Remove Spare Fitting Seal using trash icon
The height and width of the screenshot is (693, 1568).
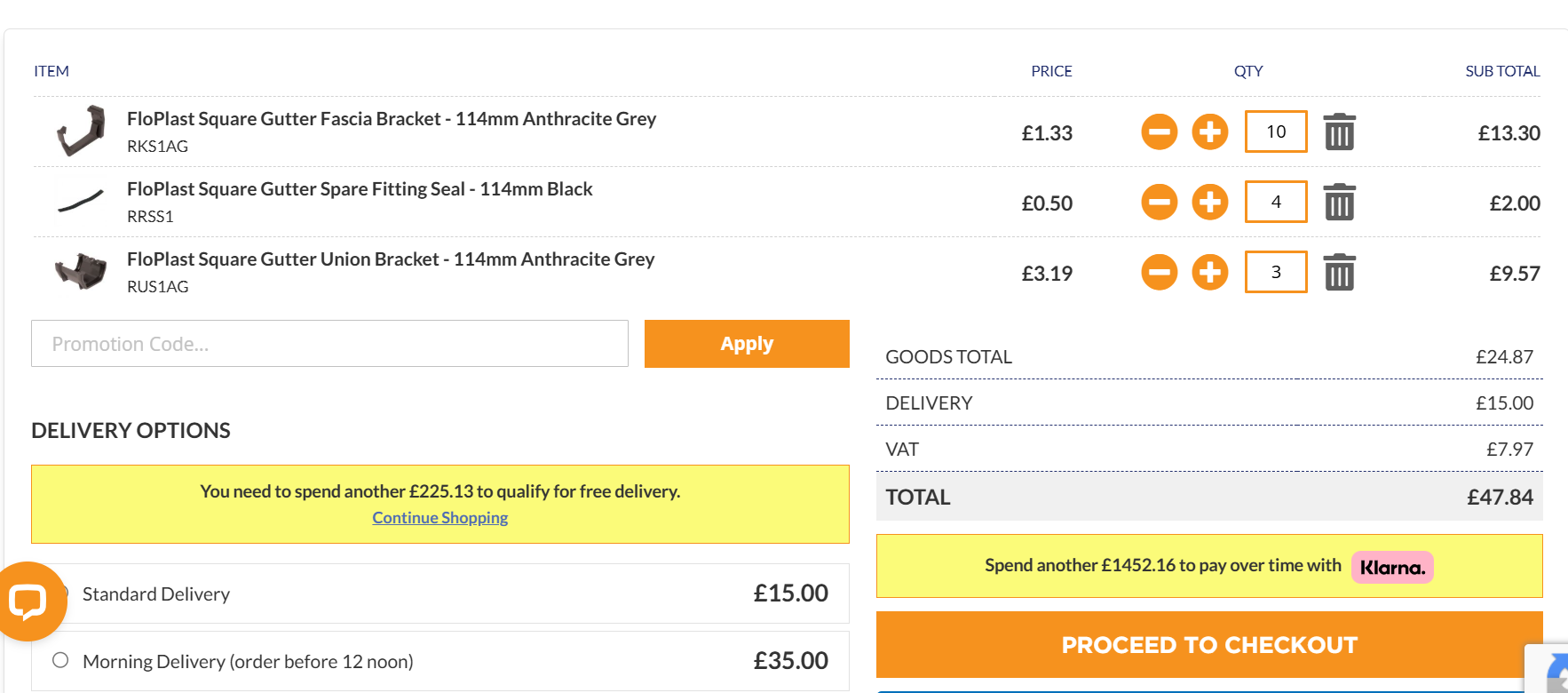tap(1339, 203)
